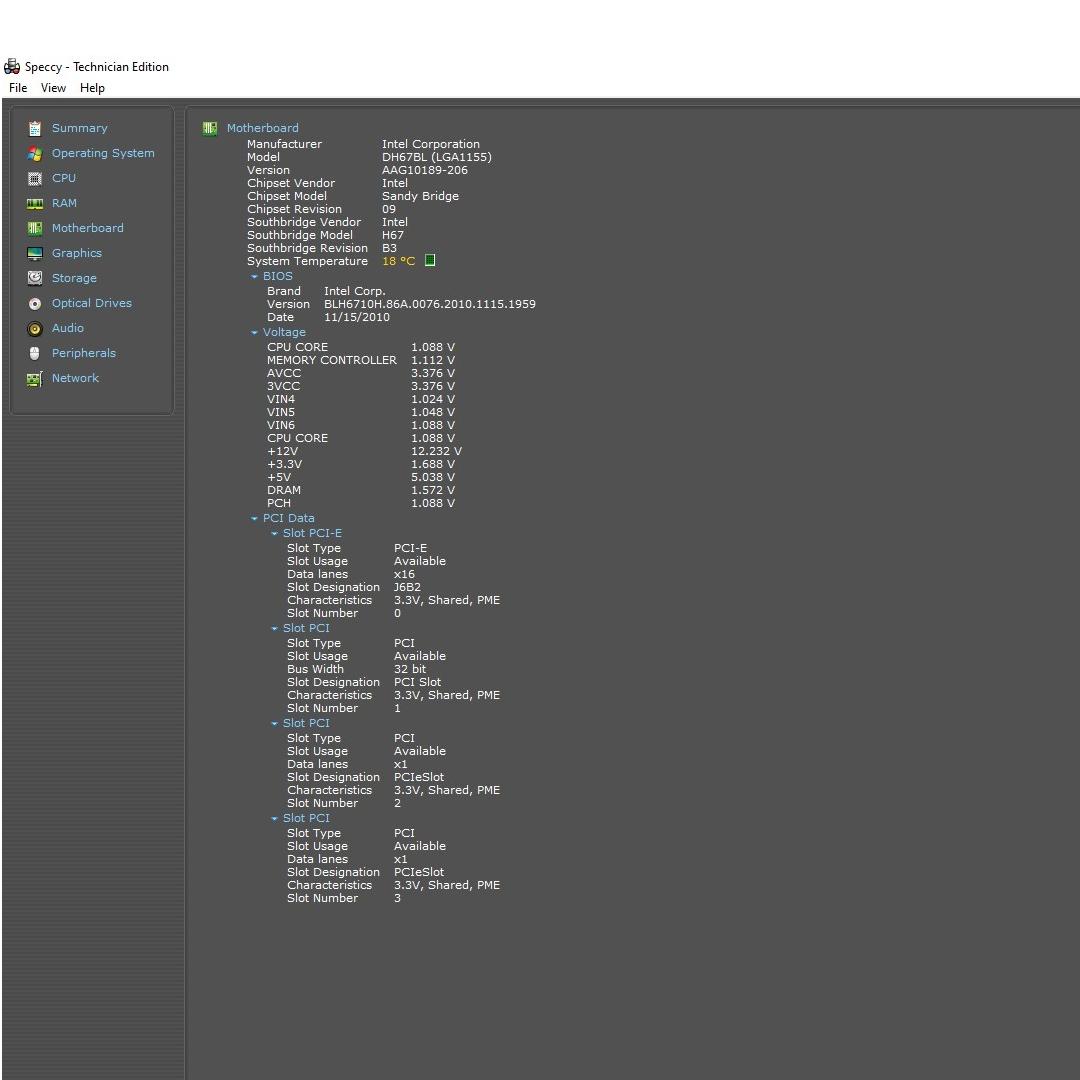Open the Graphics monitor icon
Image resolution: width=1080 pixels, height=1080 pixels.
coord(35,253)
